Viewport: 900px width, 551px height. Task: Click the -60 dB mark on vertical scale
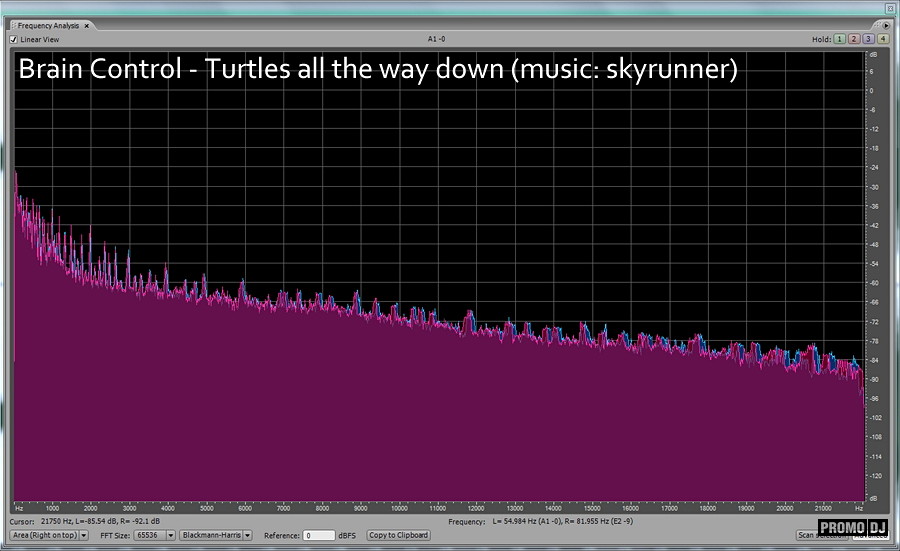point(872,283)
